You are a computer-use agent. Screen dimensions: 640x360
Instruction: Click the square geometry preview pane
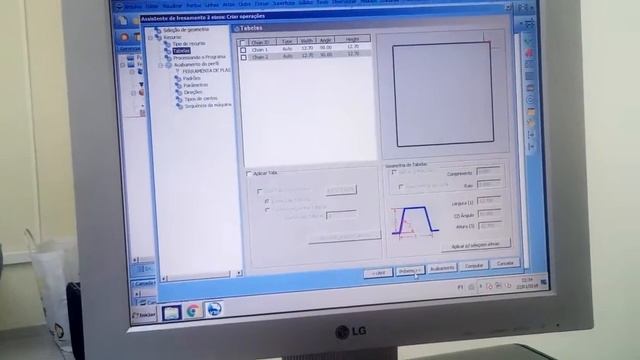tap(444, 94)
